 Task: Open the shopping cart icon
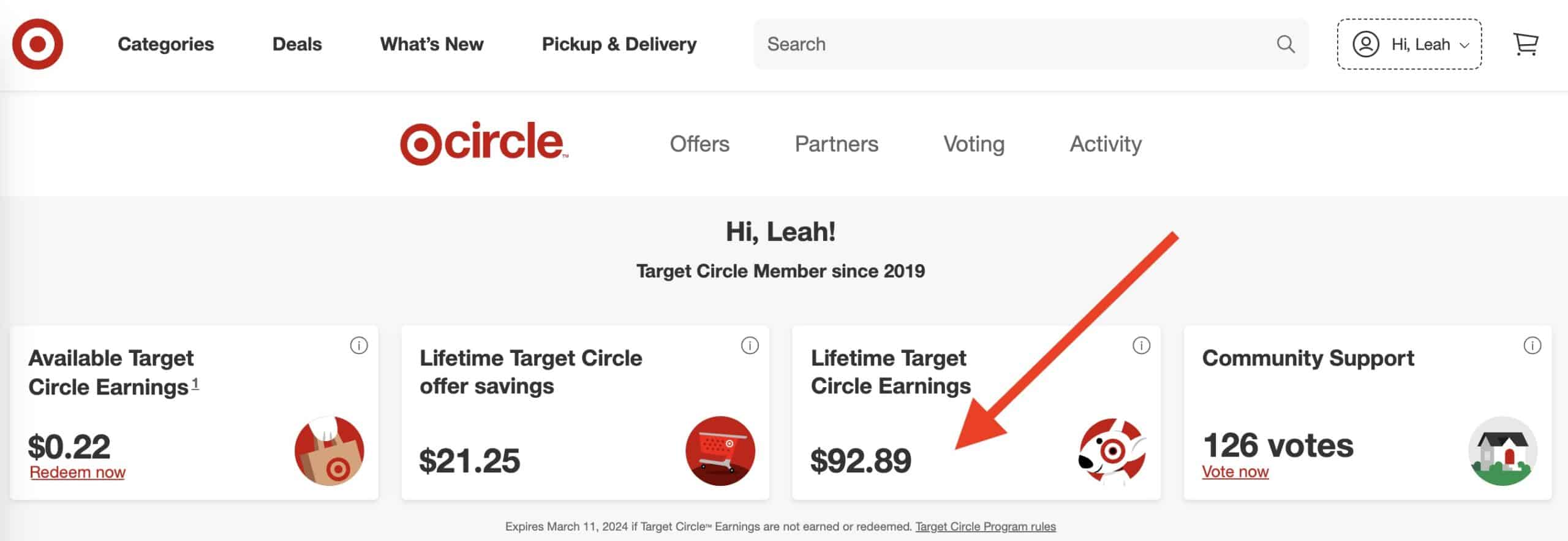coord(1526,44)
